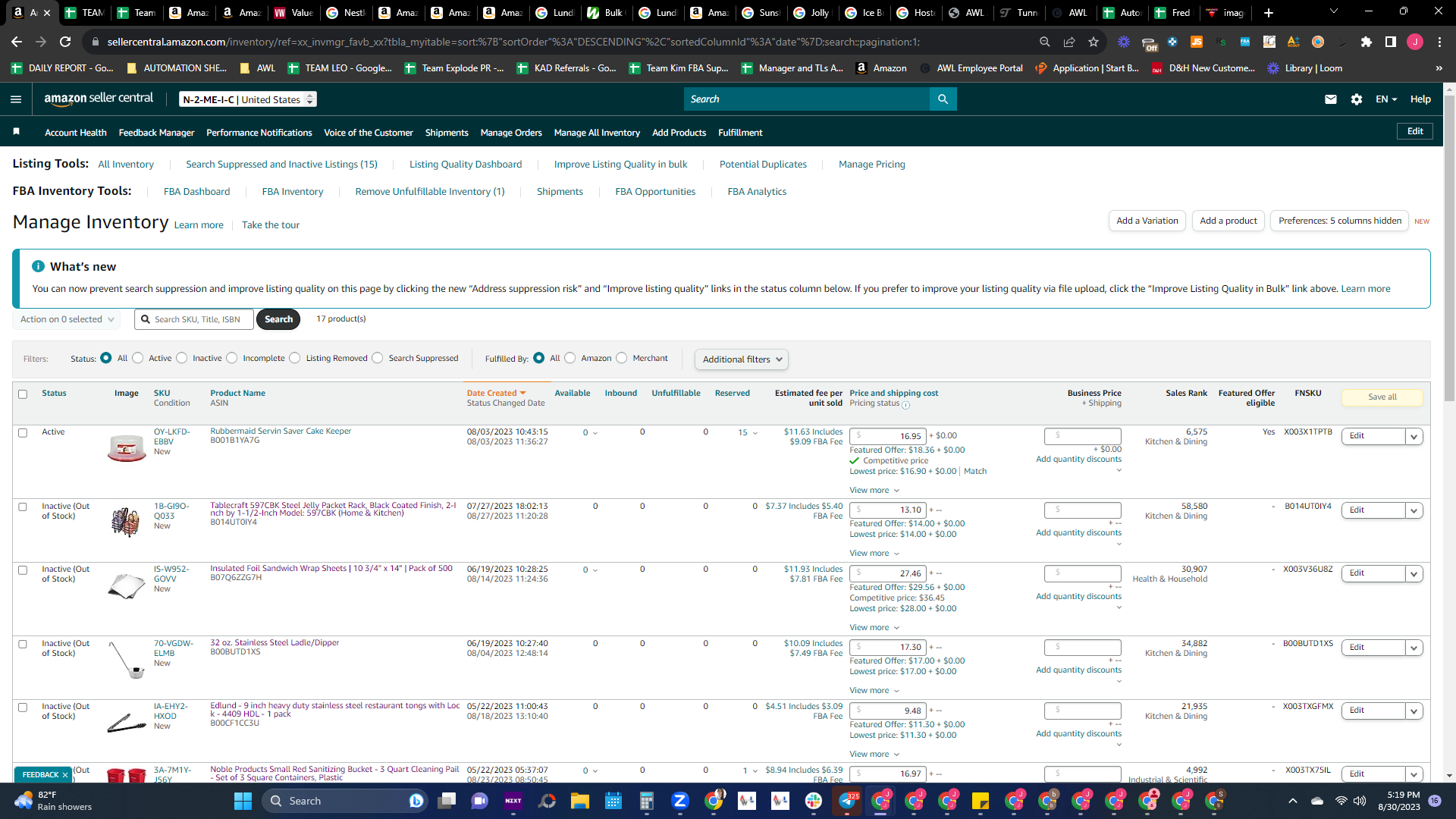Open Slack from the taskbar

coord(814,801)
